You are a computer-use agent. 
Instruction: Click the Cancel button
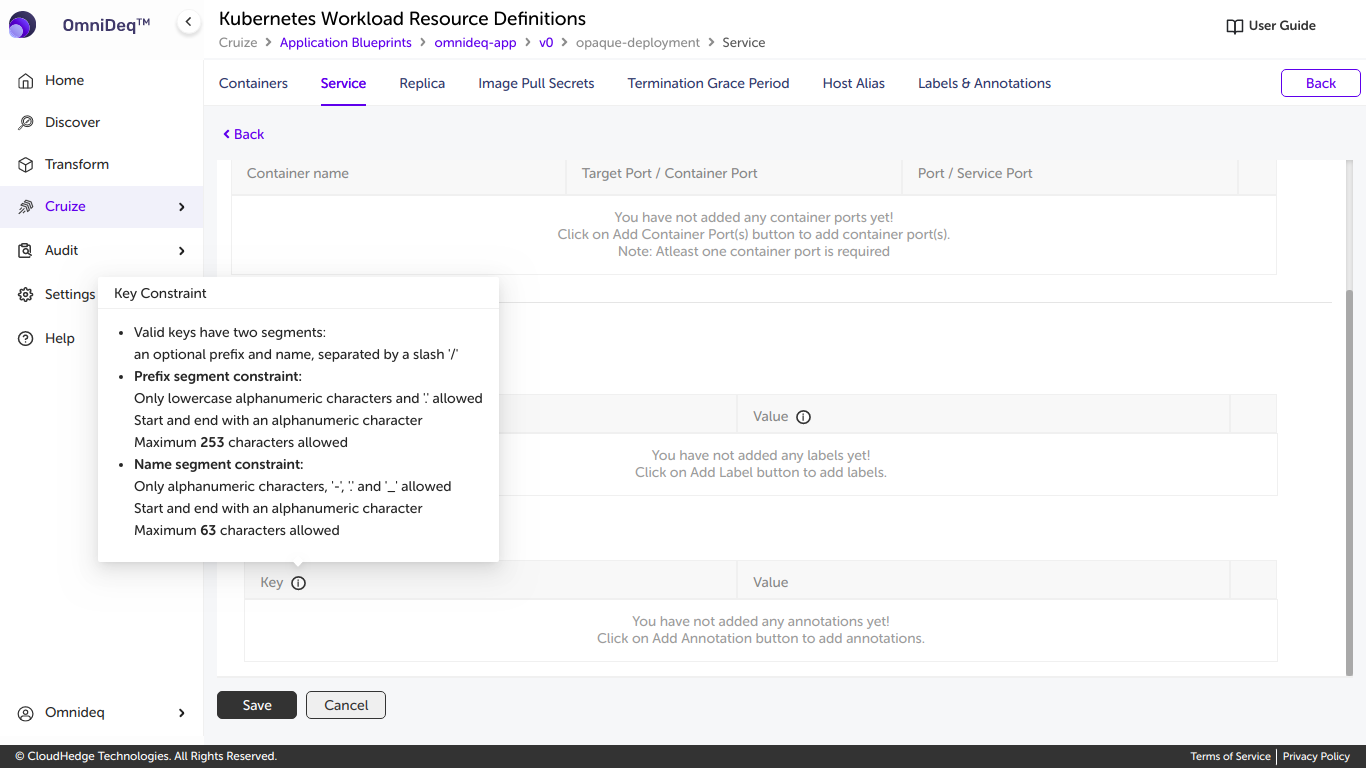pos(346,705)
